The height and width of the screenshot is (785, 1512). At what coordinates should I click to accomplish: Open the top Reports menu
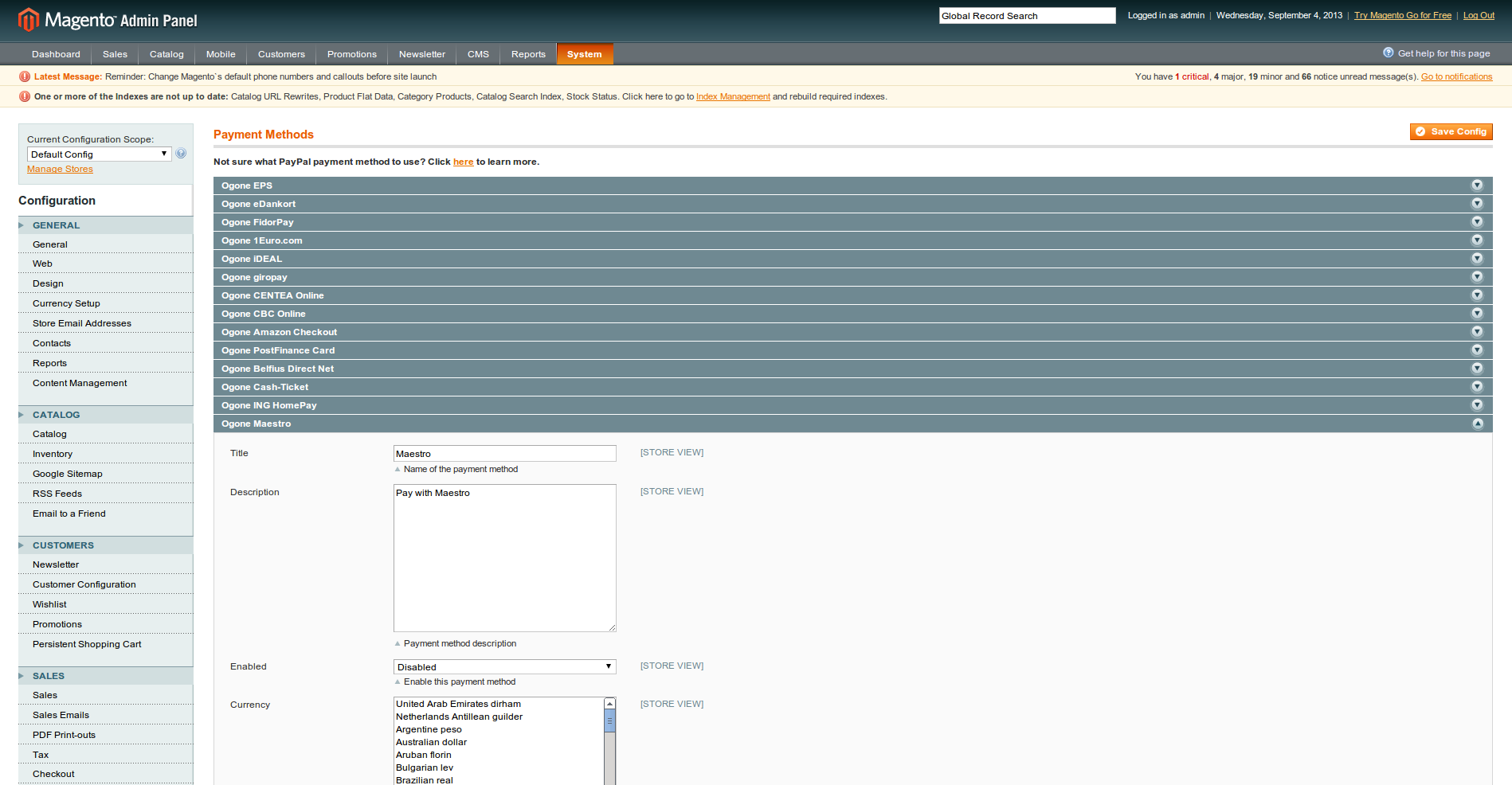(x=528, y=54)
